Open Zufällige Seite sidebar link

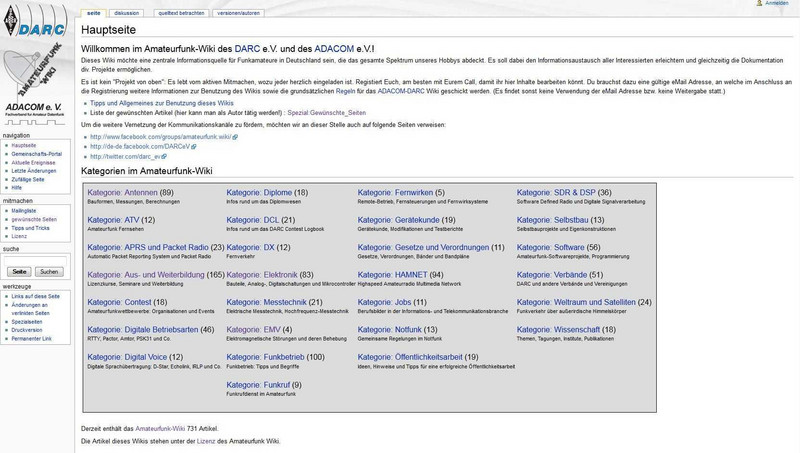[x=28, y=180]
